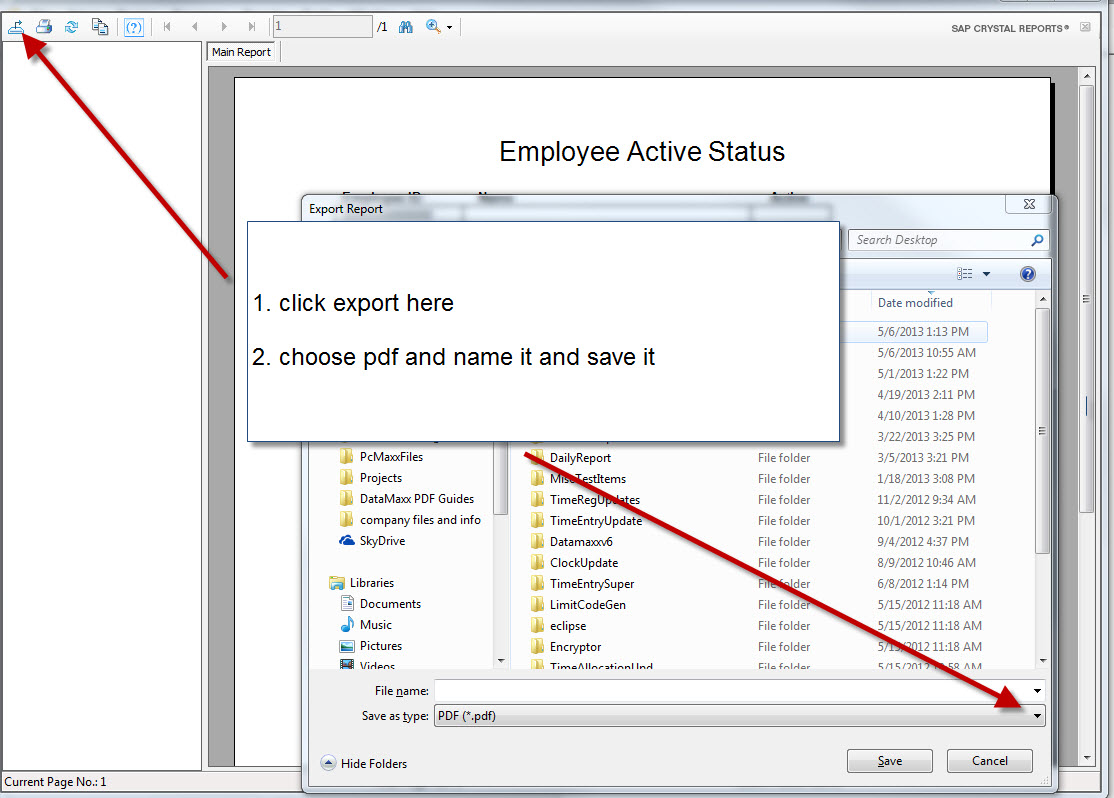Click the Copy icon in the toolbar

(100, 27)
